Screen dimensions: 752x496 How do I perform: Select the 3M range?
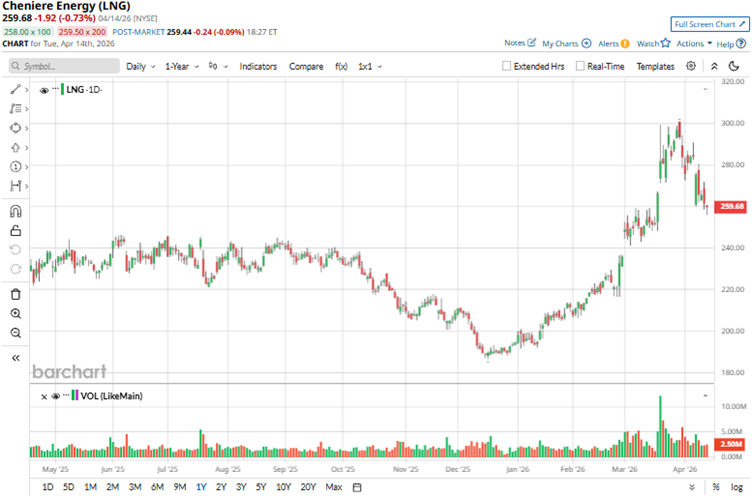point(135,487)
